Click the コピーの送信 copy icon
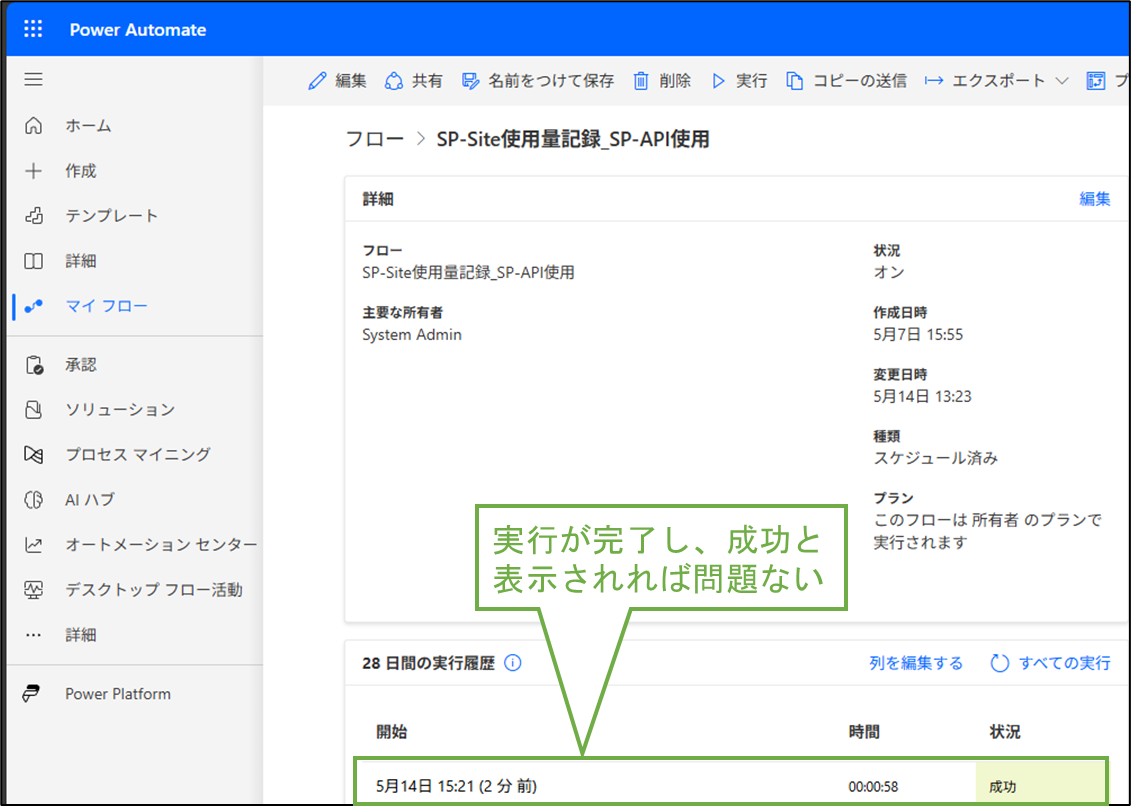The width and height of the screenshot is (1131, 806). click(x=794, y=81)
